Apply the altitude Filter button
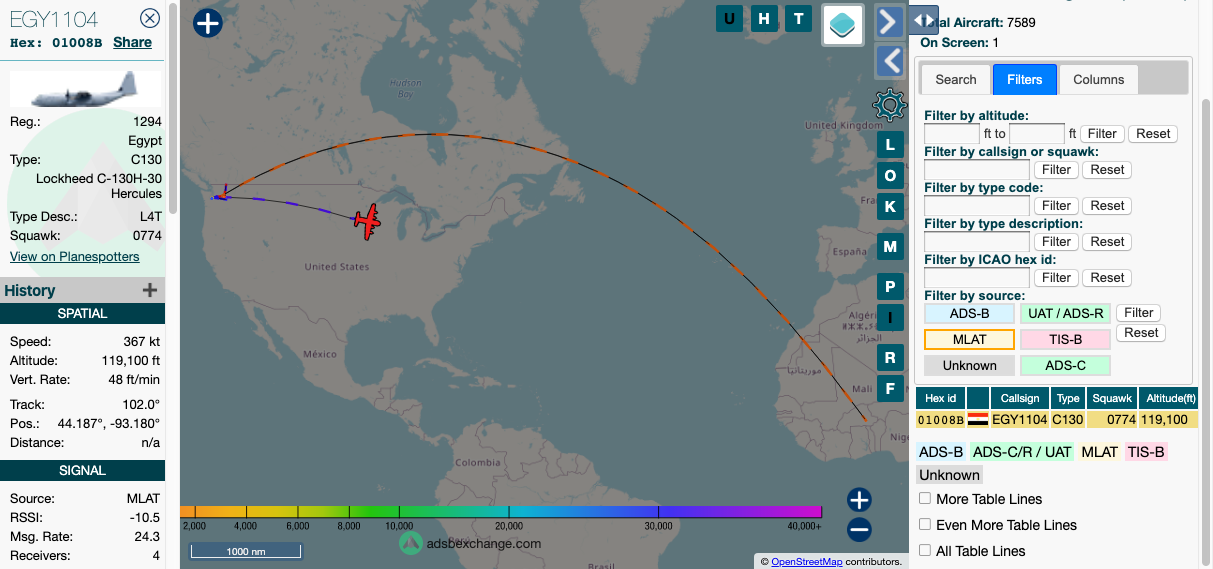The width and height of the screenshot is (1213, 569). 1102,133
